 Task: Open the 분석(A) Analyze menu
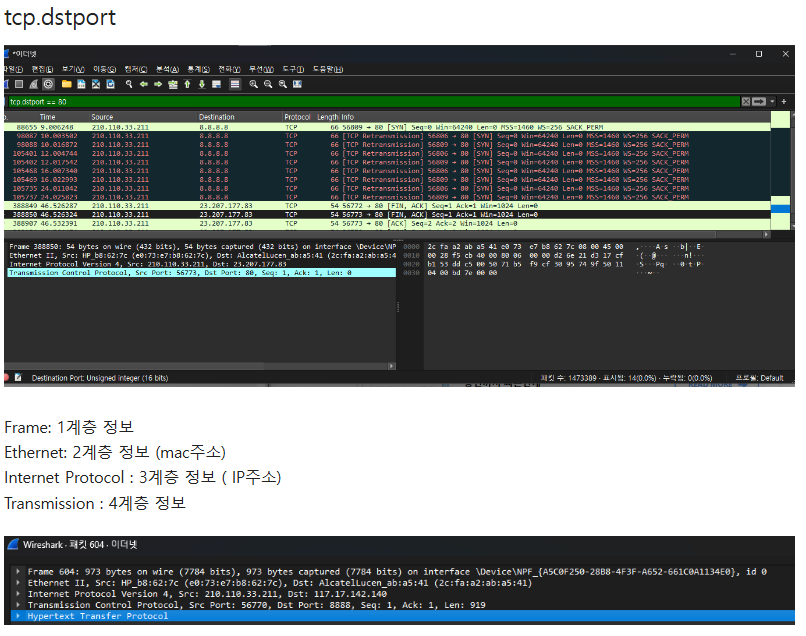(x=168, y=69)
